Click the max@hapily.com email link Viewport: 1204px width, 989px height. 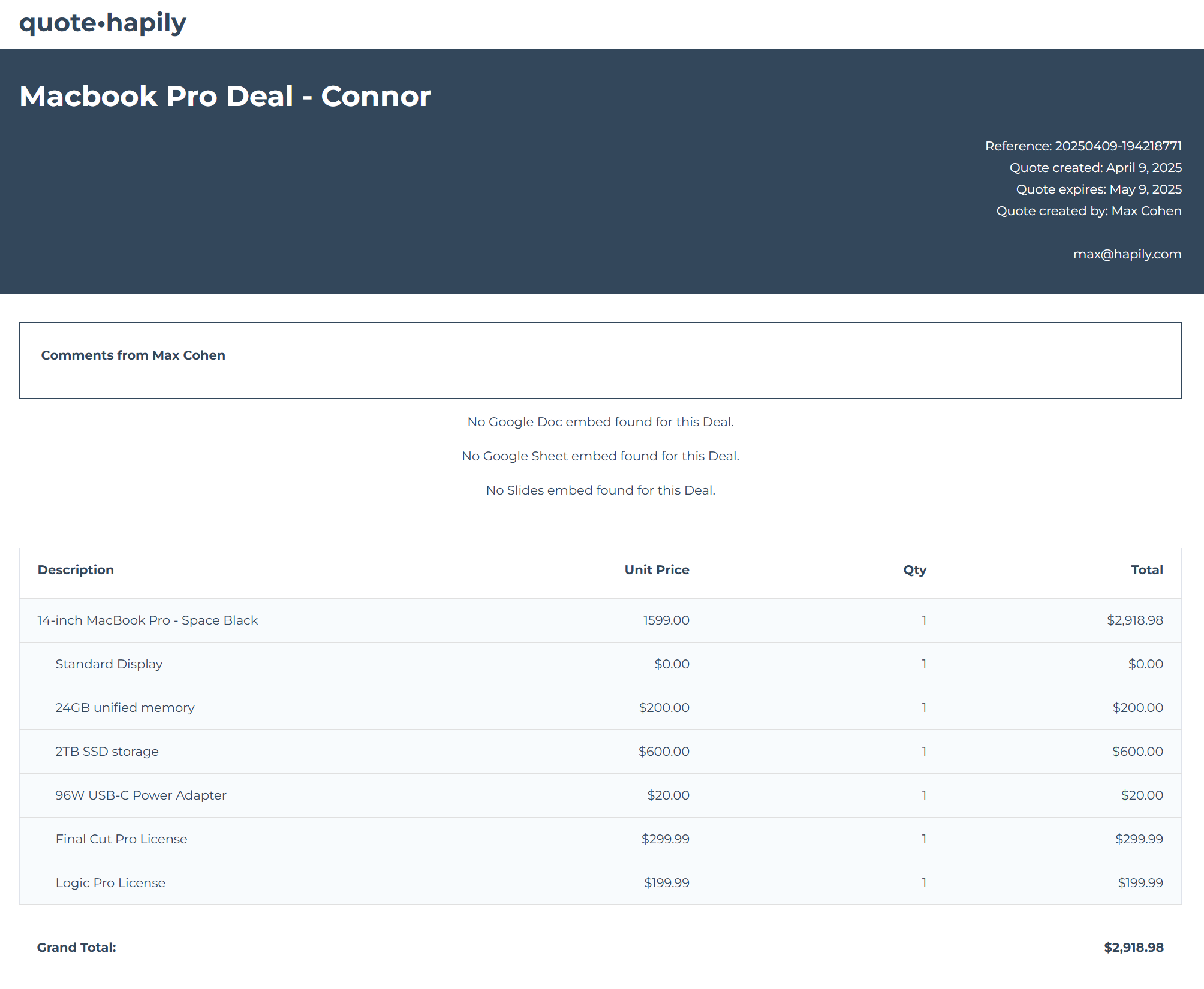pos(1127,254)
